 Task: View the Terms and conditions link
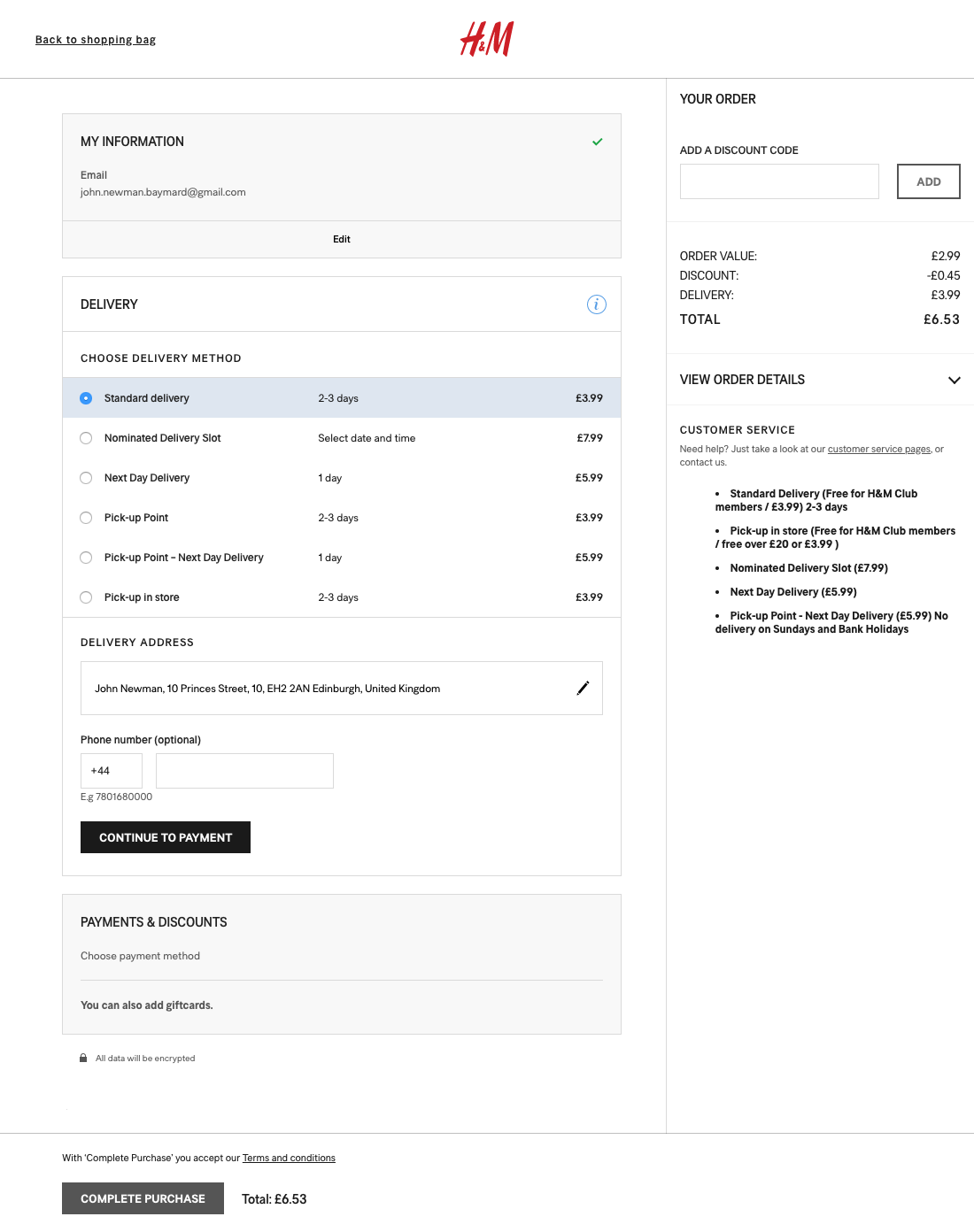click(288, 1158)
